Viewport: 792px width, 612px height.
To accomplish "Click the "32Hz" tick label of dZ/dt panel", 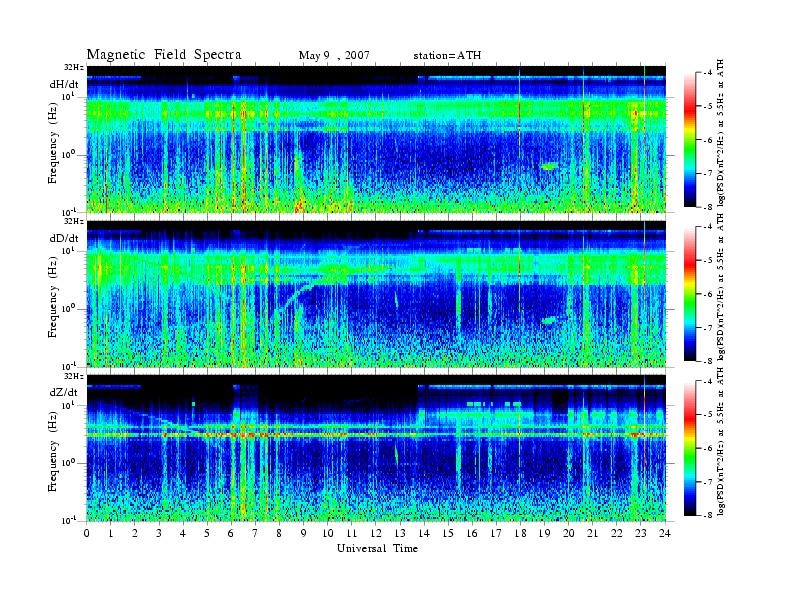I will click(74, 376).
